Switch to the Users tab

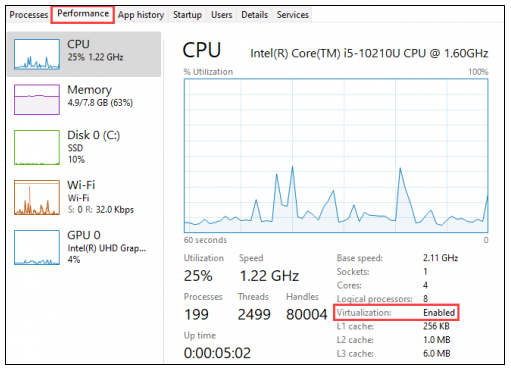tap(221, 15)
